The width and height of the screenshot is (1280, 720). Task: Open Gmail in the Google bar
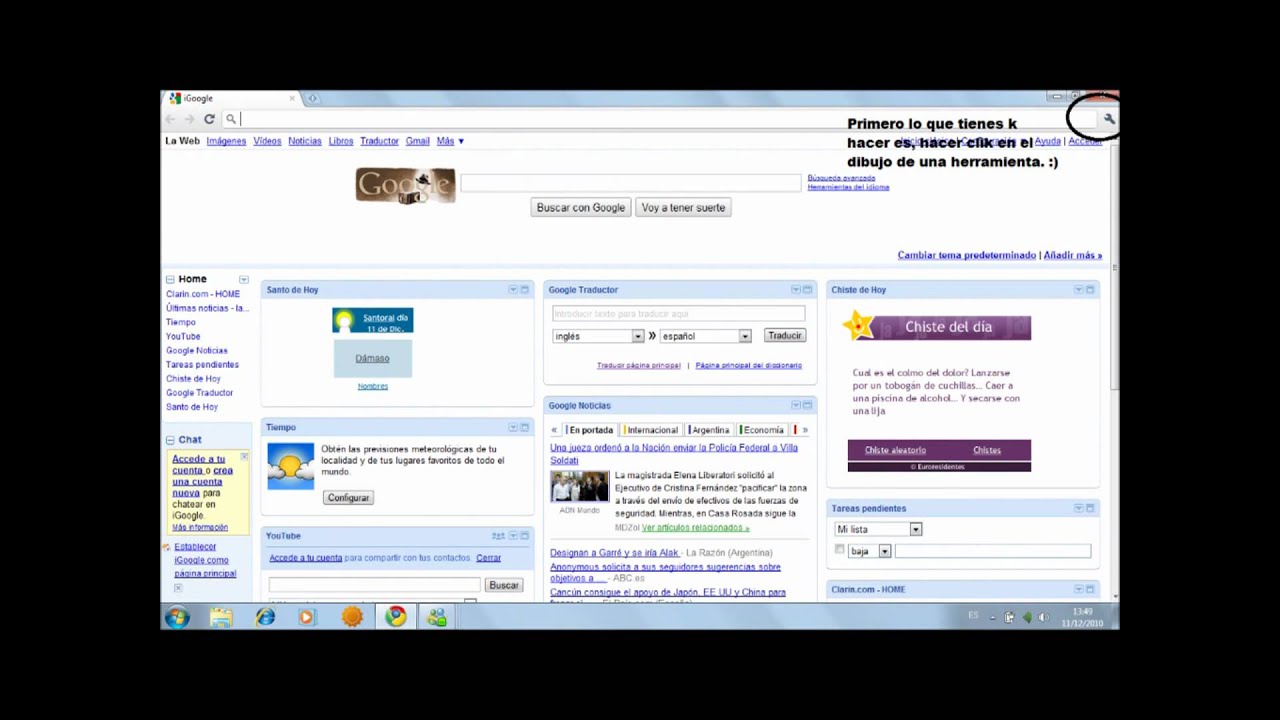pyautogui.click(x=417, y=141)
